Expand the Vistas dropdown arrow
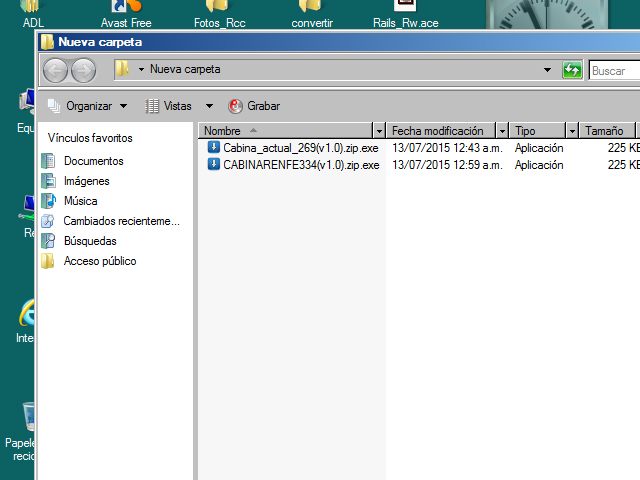 click(209, 106)
